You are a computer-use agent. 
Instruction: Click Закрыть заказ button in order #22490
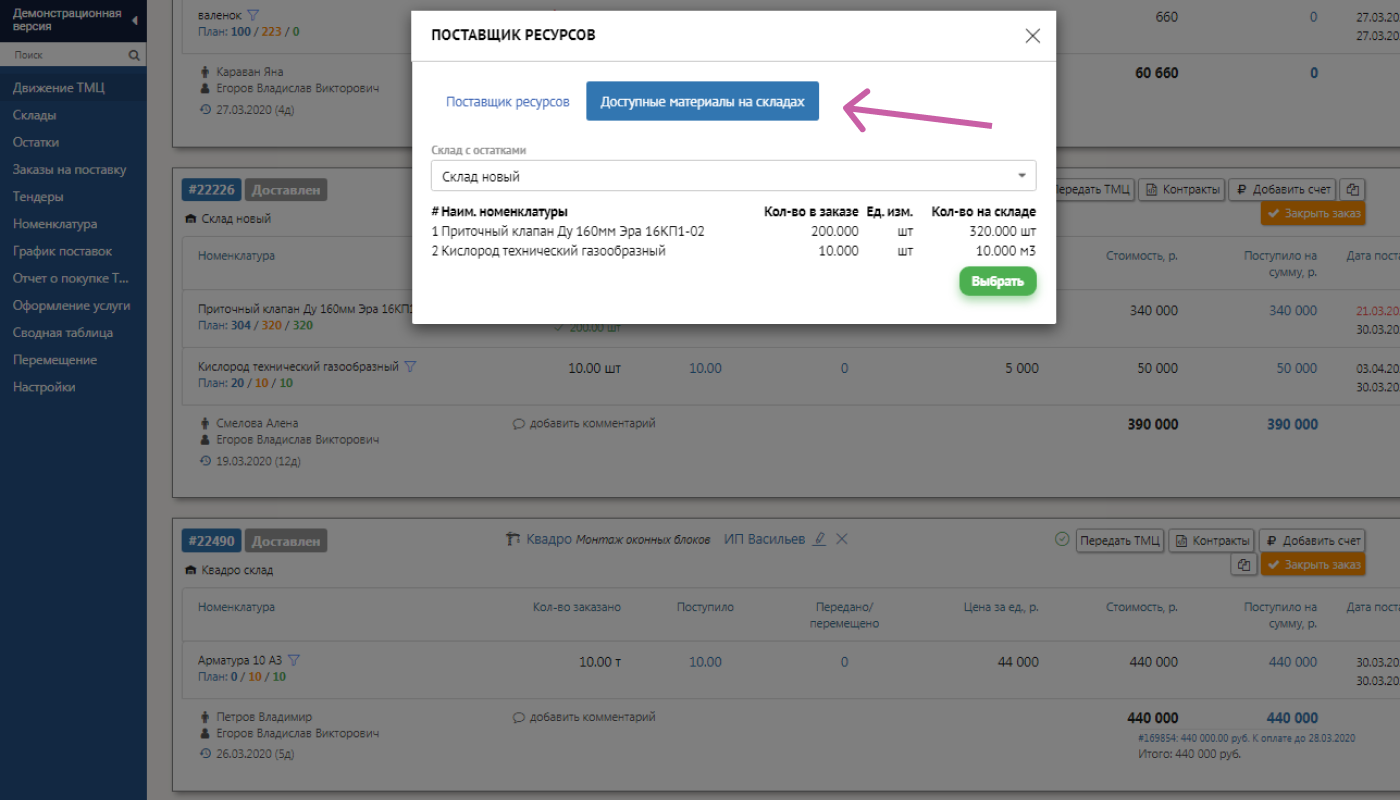1313,565
